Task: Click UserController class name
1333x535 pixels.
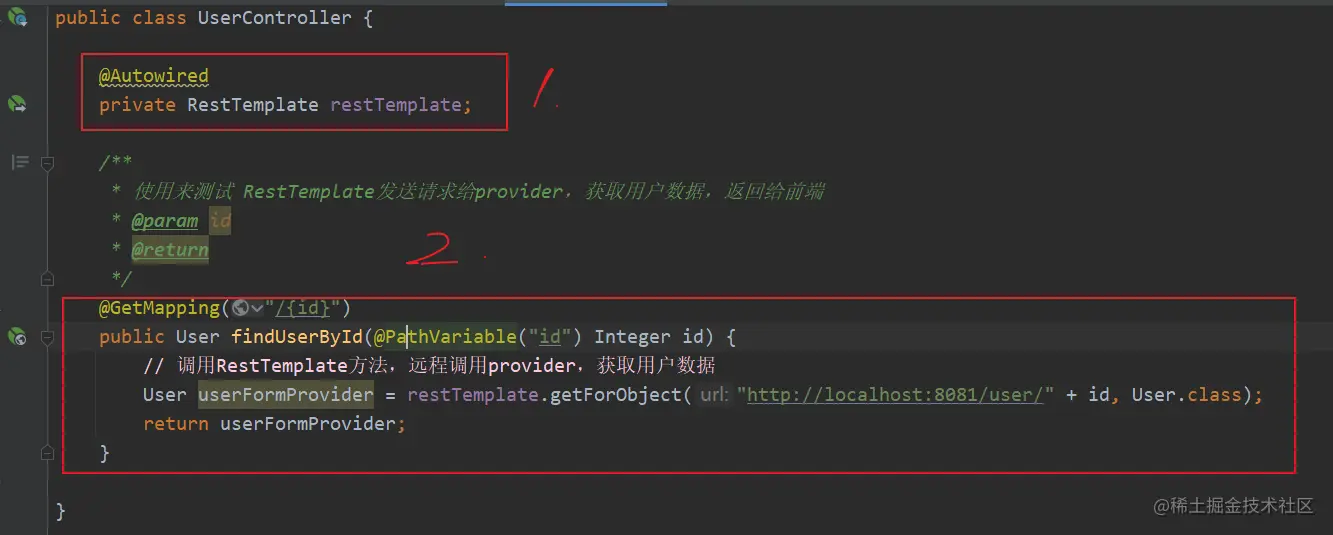Action: tap(275, 18)
